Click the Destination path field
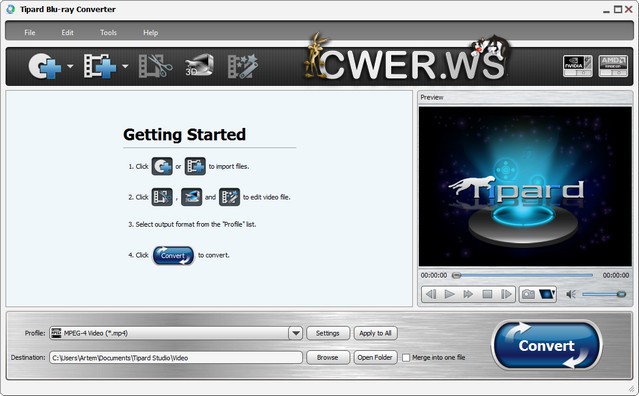Image resolution: width=639 pixels, height=396 pixels. click(176, 358)
